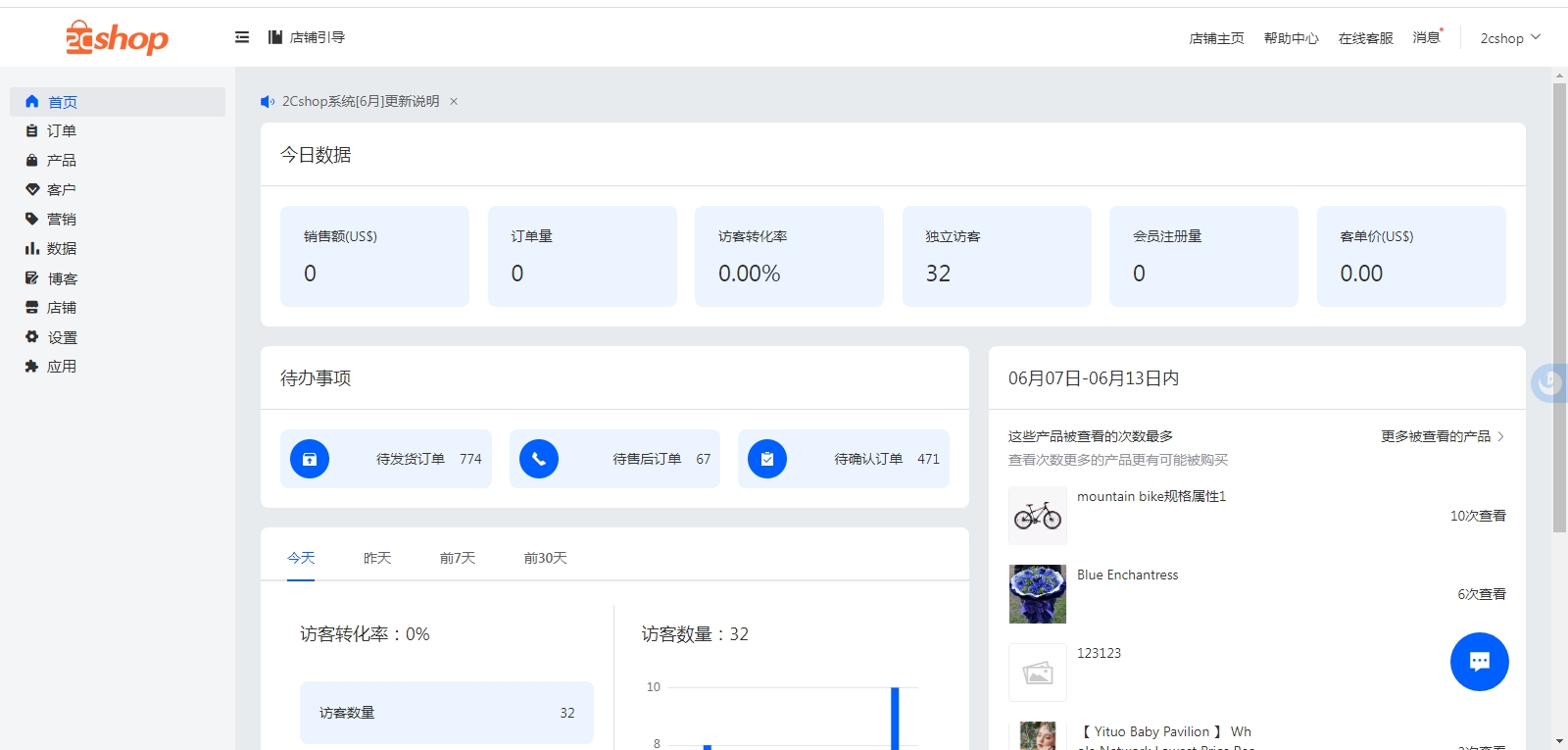Click the 访客转化率 data card
Viewport: 1568px width, 750px height.
coord(789,256)
